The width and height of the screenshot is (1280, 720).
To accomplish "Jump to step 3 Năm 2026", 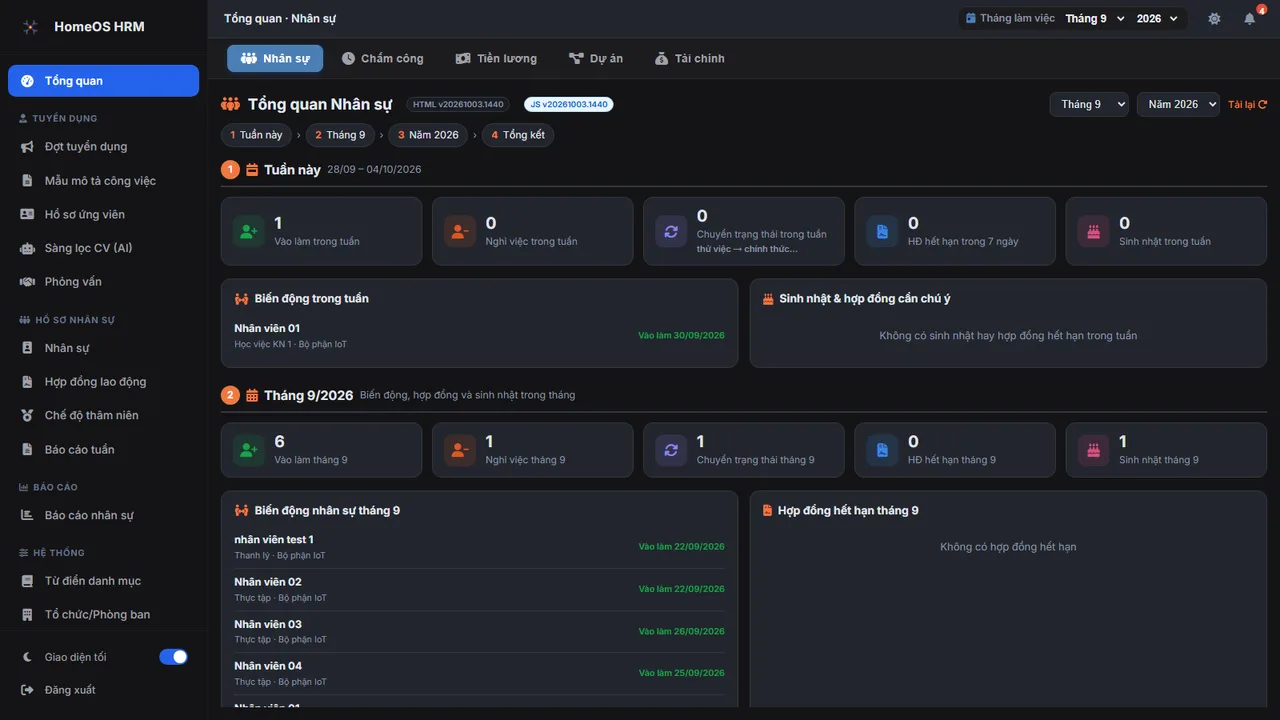I will point(428,135).
